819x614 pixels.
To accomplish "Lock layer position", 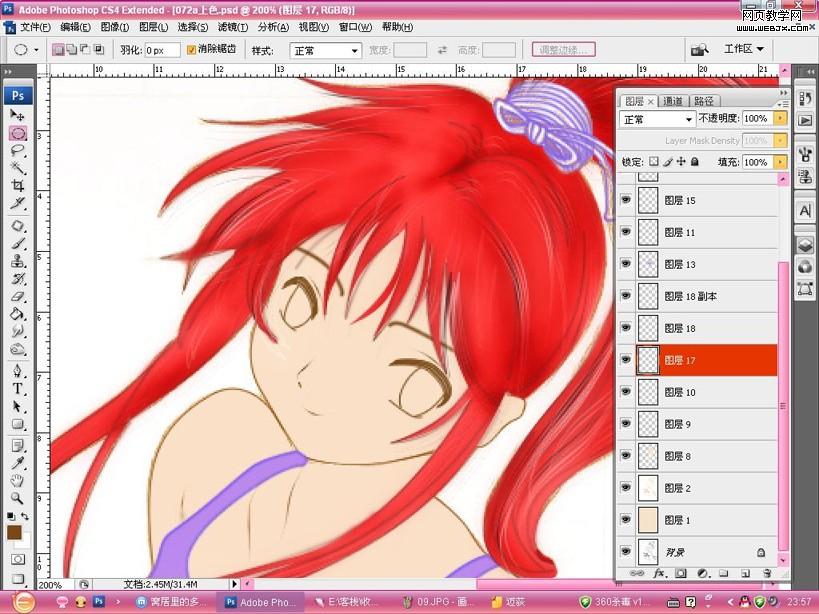I will [x=681, y=162].
